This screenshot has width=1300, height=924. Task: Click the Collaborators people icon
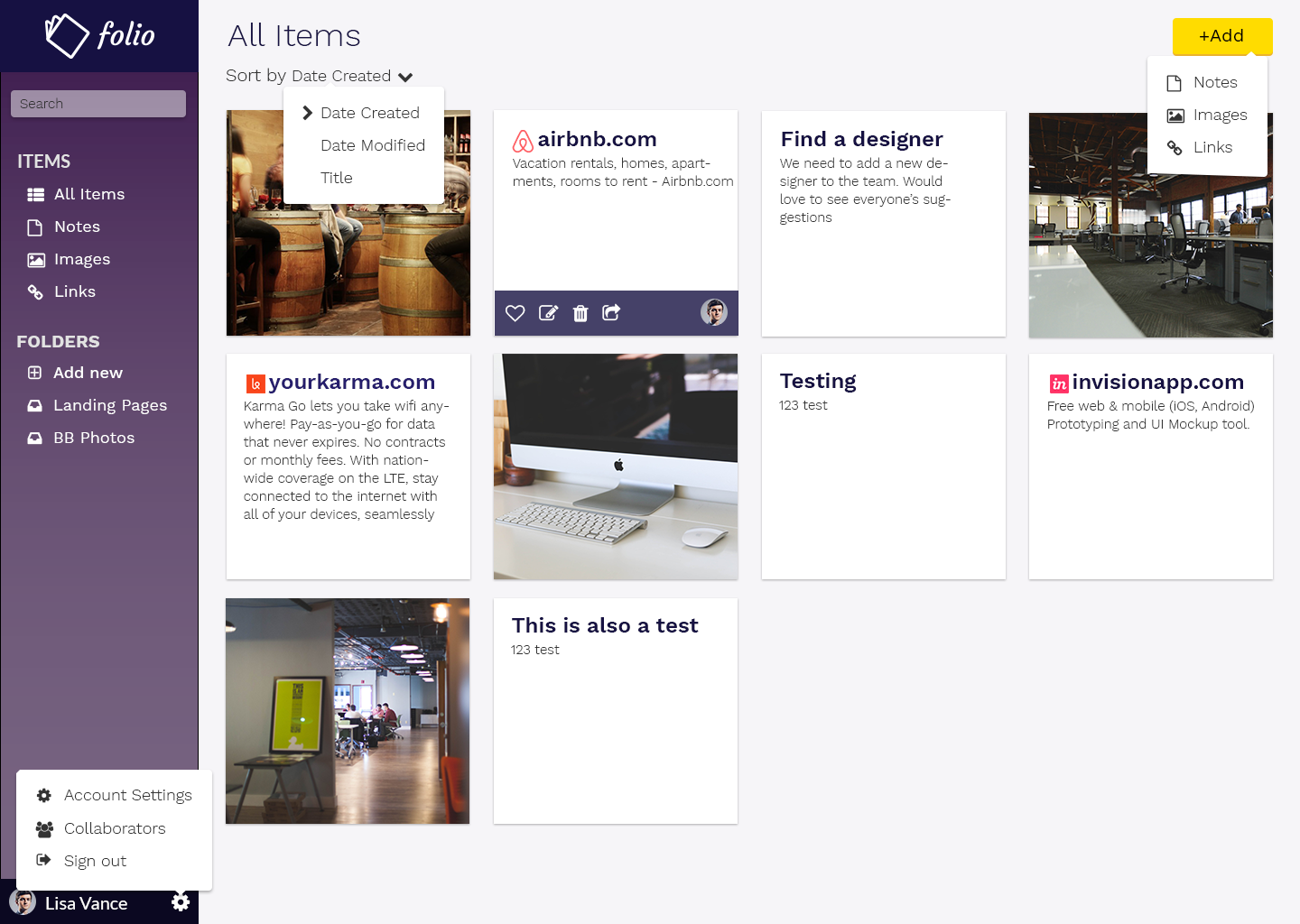pos(44,828)
